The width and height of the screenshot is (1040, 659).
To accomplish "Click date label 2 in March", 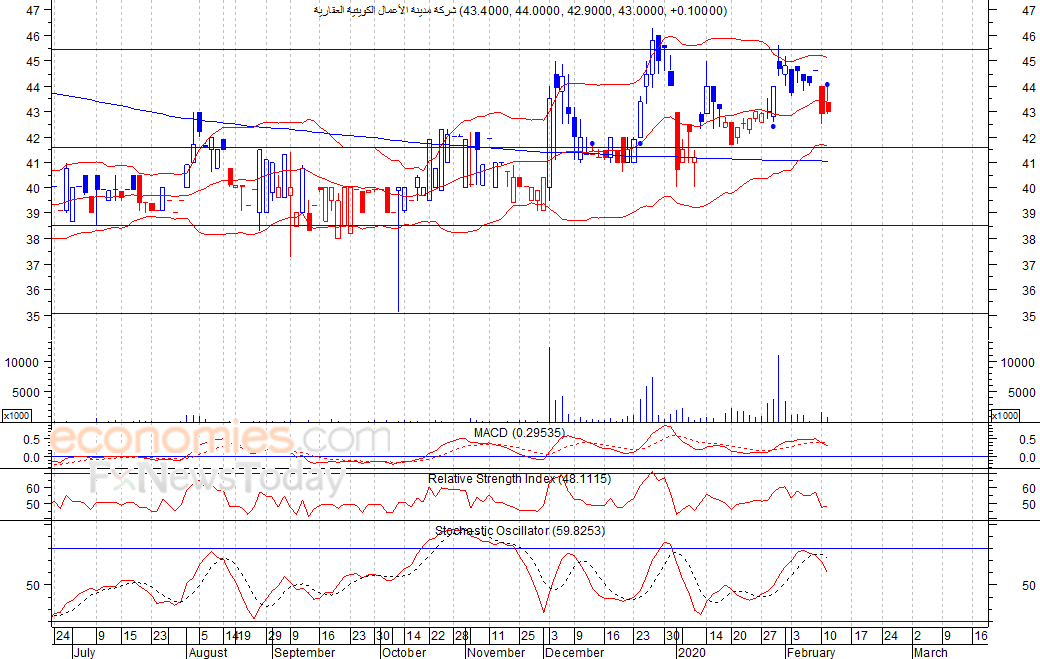I will [x=917, y=636].
